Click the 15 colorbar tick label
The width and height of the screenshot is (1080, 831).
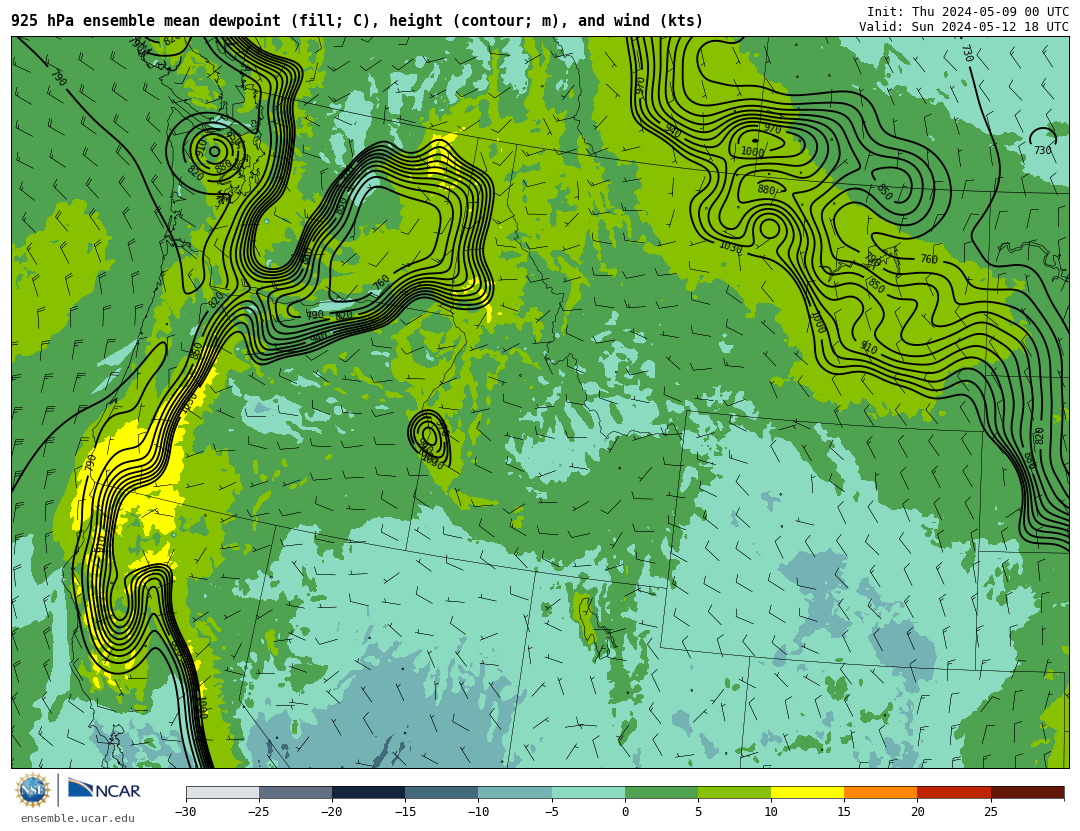[x=844, y=812]
